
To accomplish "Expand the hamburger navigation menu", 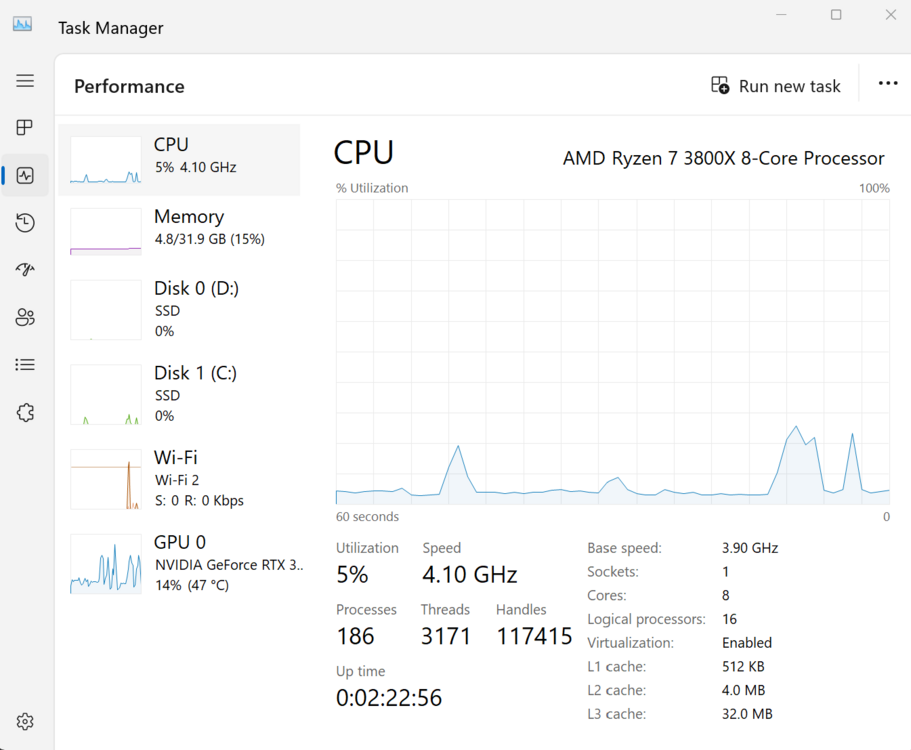I will pos(25,81).
